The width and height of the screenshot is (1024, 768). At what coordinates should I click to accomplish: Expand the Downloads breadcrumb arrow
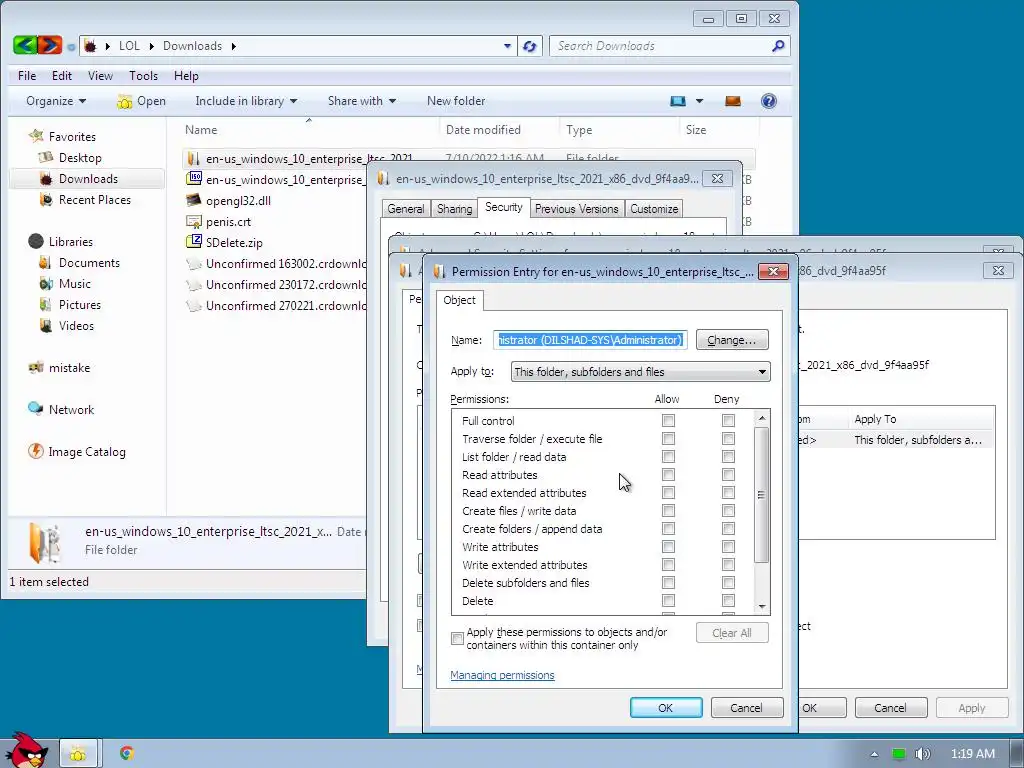coord(233,46)
